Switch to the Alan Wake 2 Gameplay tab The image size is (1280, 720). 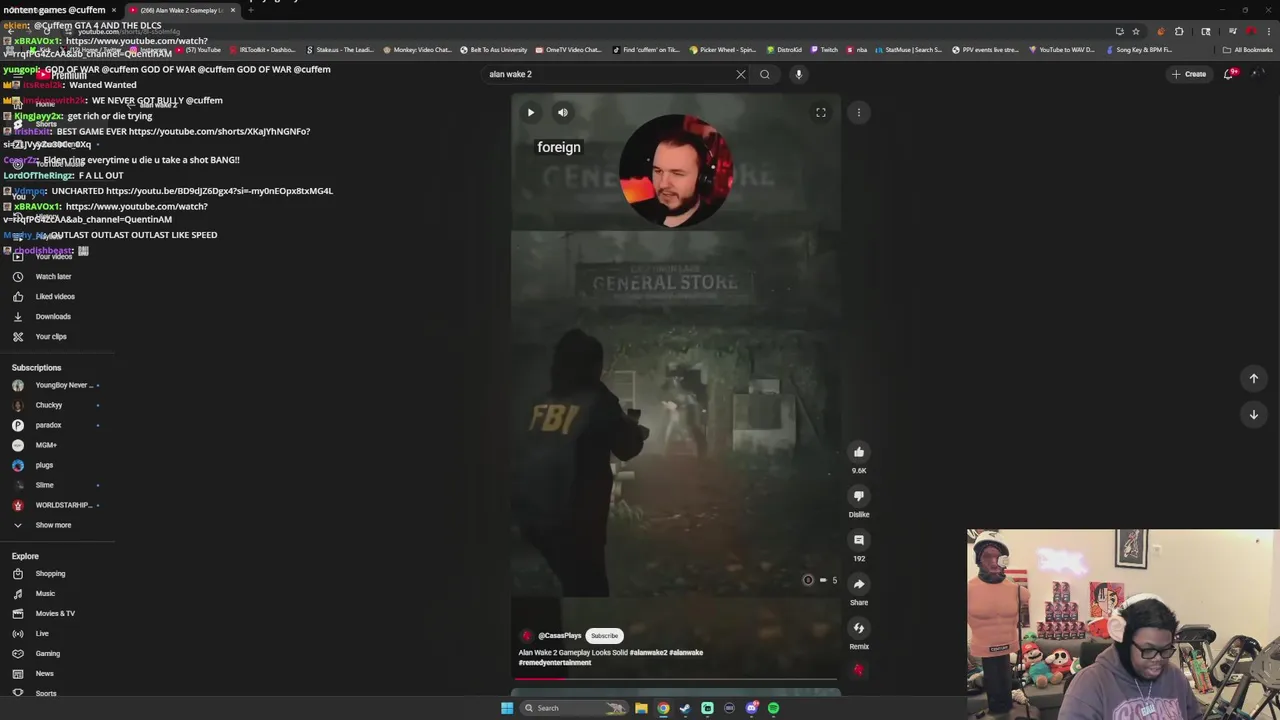coord(180,10)
